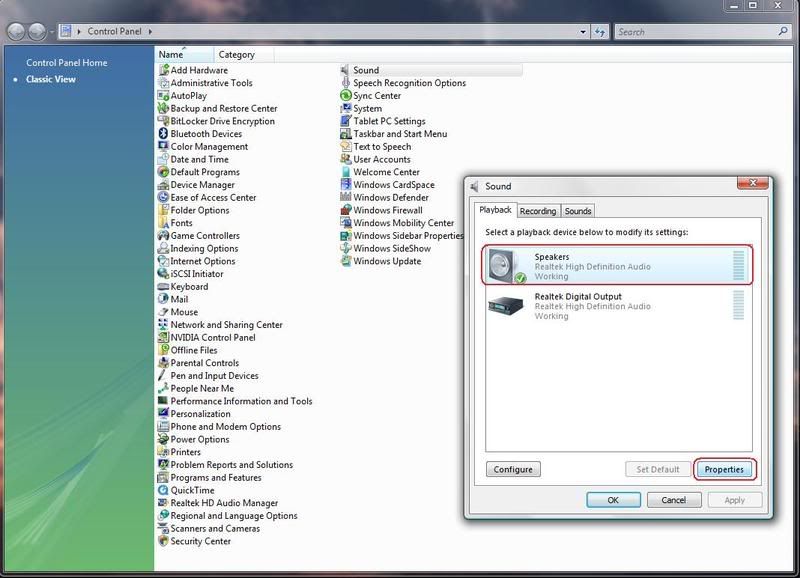Click the NVIDIA Control Panel icon

coord(163,337)
